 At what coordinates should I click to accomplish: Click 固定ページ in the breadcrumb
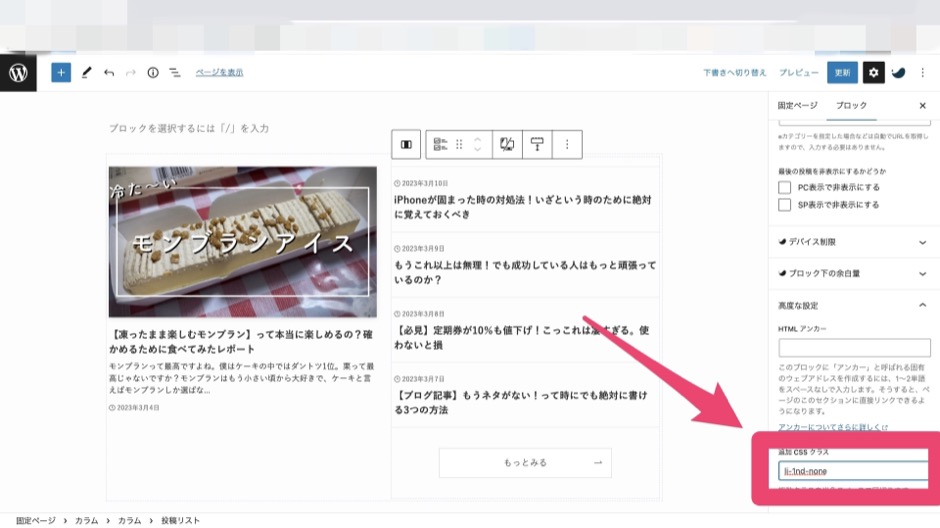(x=35, y=520)
